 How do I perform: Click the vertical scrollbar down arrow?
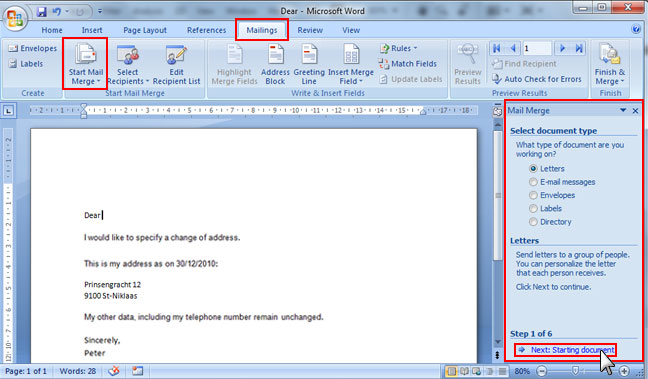click(498, 342)
